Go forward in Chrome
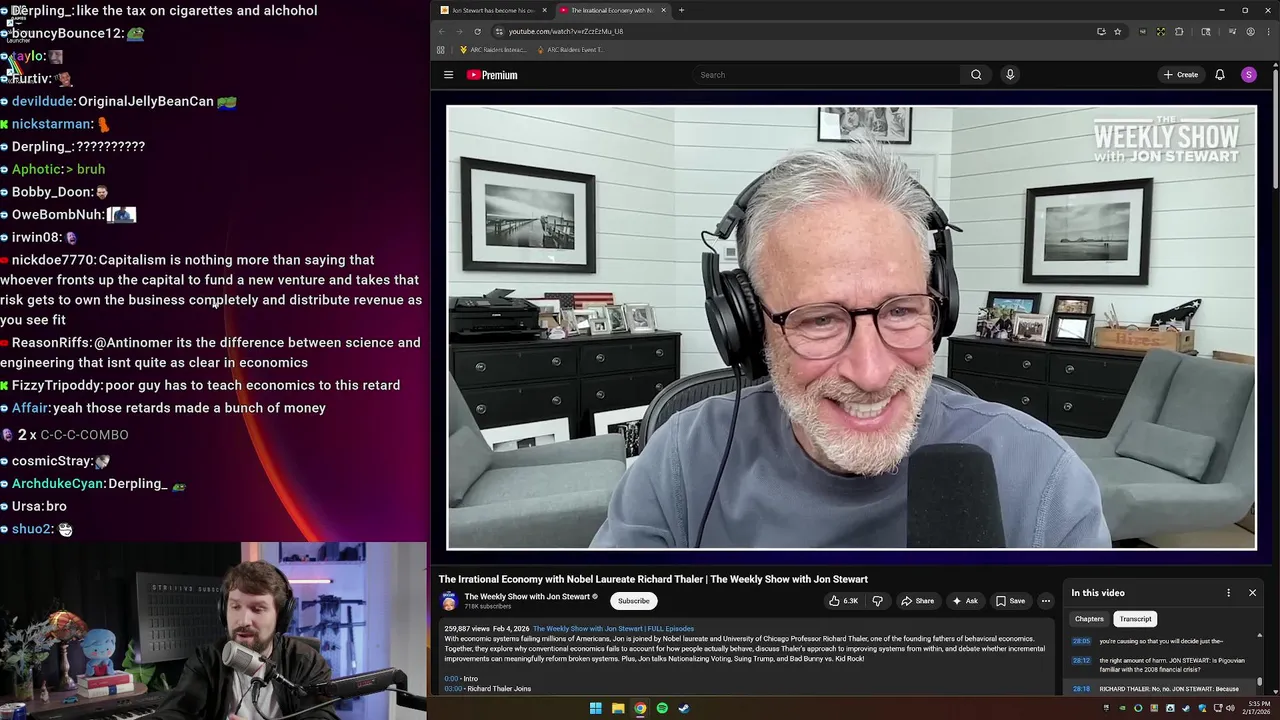The width and height of the screenshot is (1280, 720). pyautogui.click(x=459, y=31)
